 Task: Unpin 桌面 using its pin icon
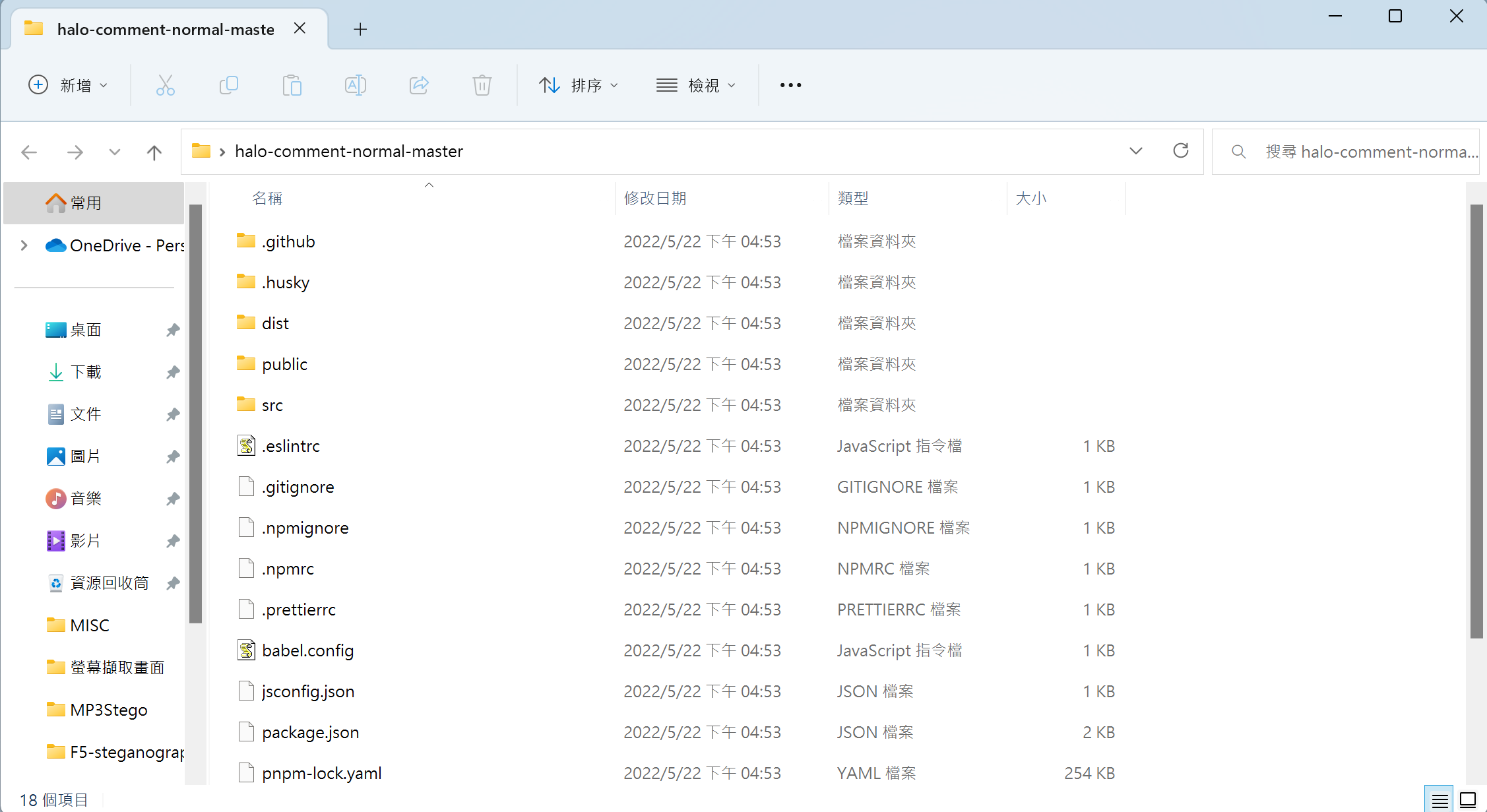pos(173,330)
